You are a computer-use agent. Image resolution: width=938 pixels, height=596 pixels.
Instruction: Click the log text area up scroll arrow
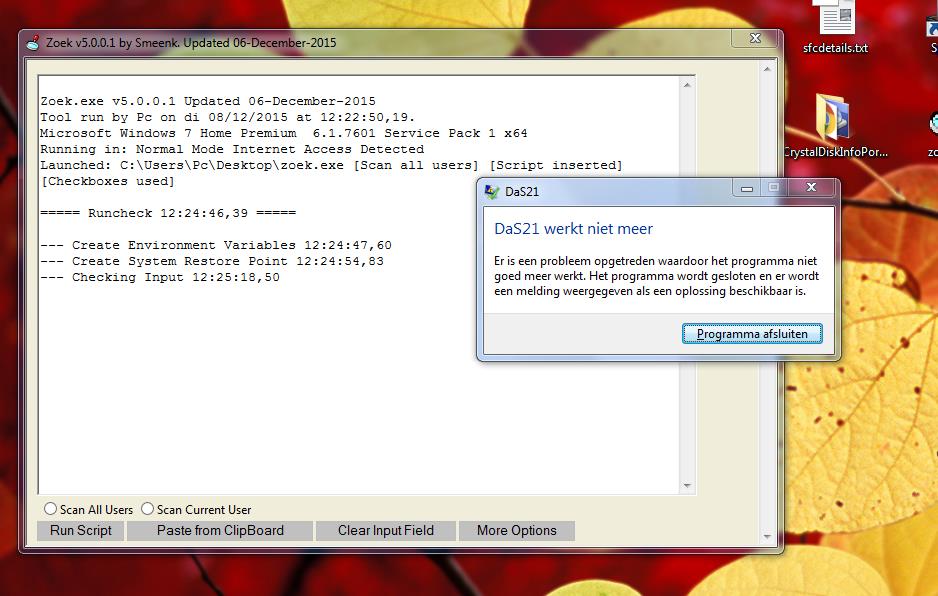pos(687,86)
